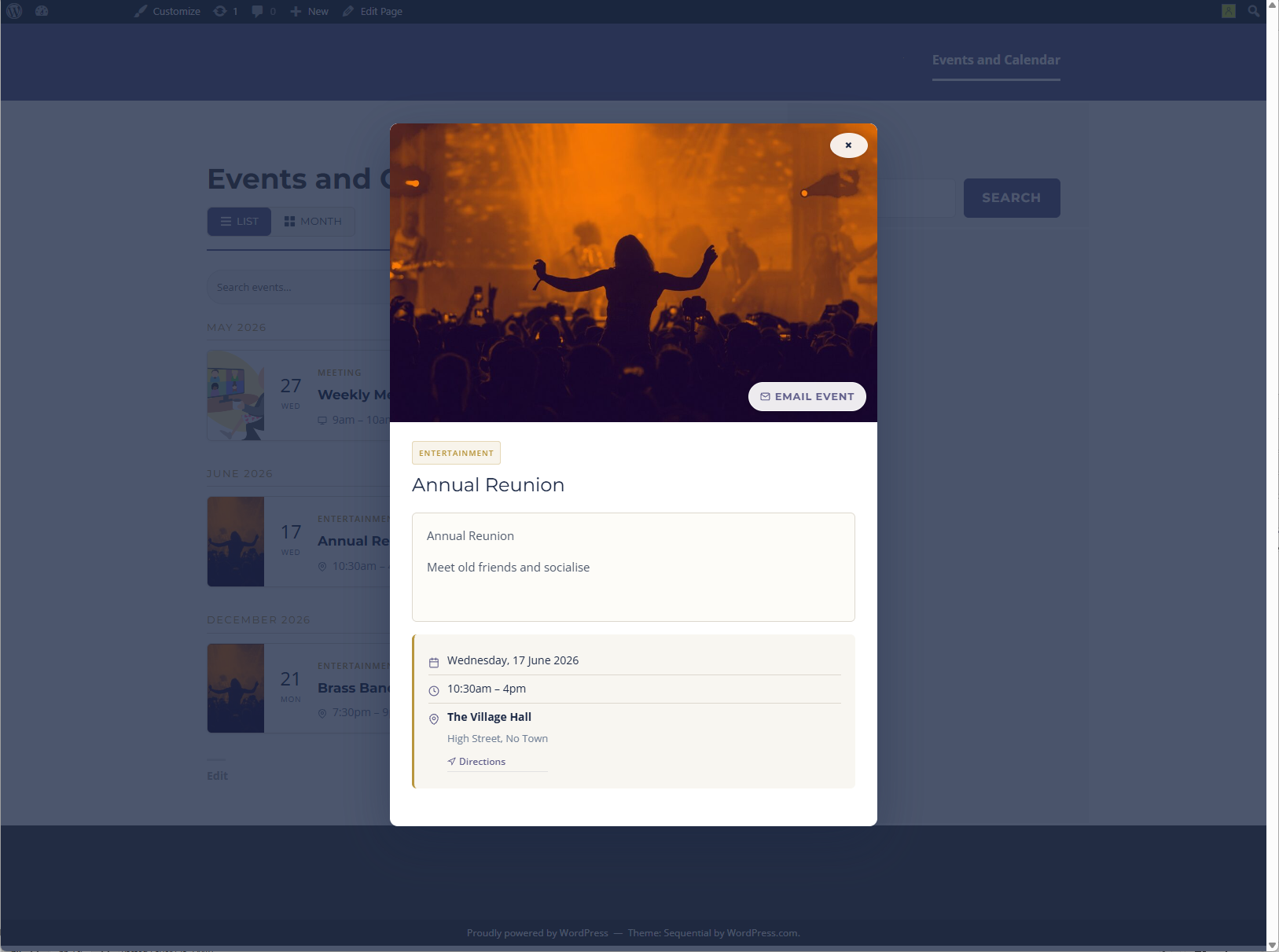This screenshot has height=952, width=1279.
Task: Open the New content menu
Action: point(309,11)
